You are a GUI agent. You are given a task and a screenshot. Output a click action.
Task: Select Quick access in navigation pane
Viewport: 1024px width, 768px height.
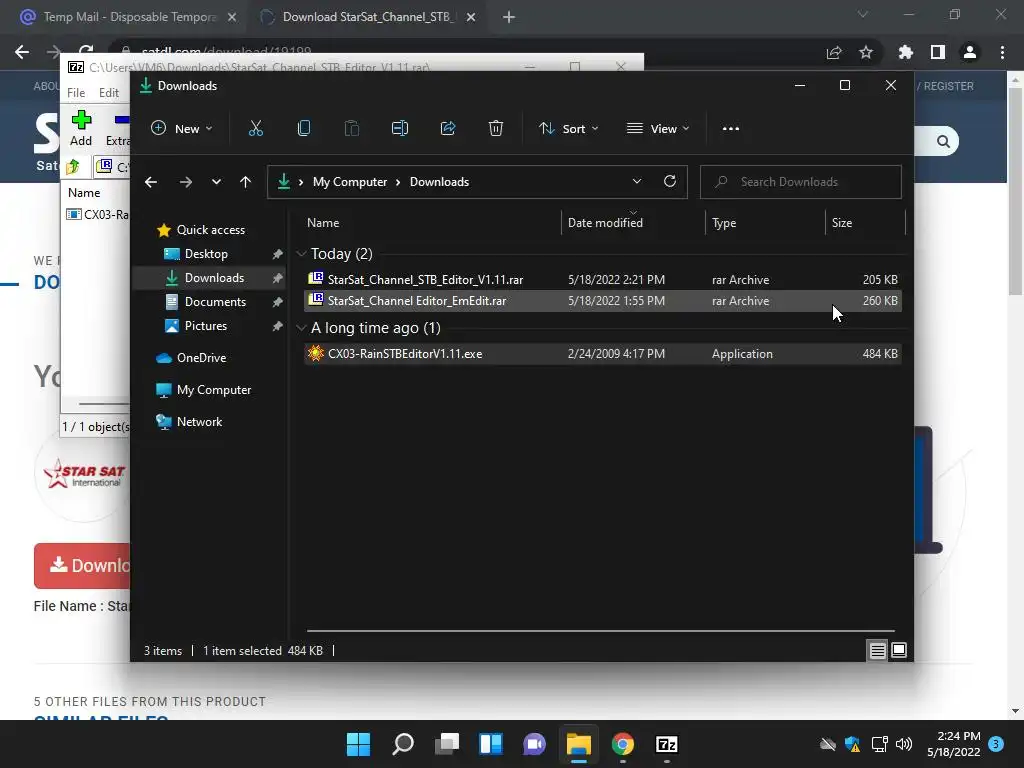click(210, 230)
